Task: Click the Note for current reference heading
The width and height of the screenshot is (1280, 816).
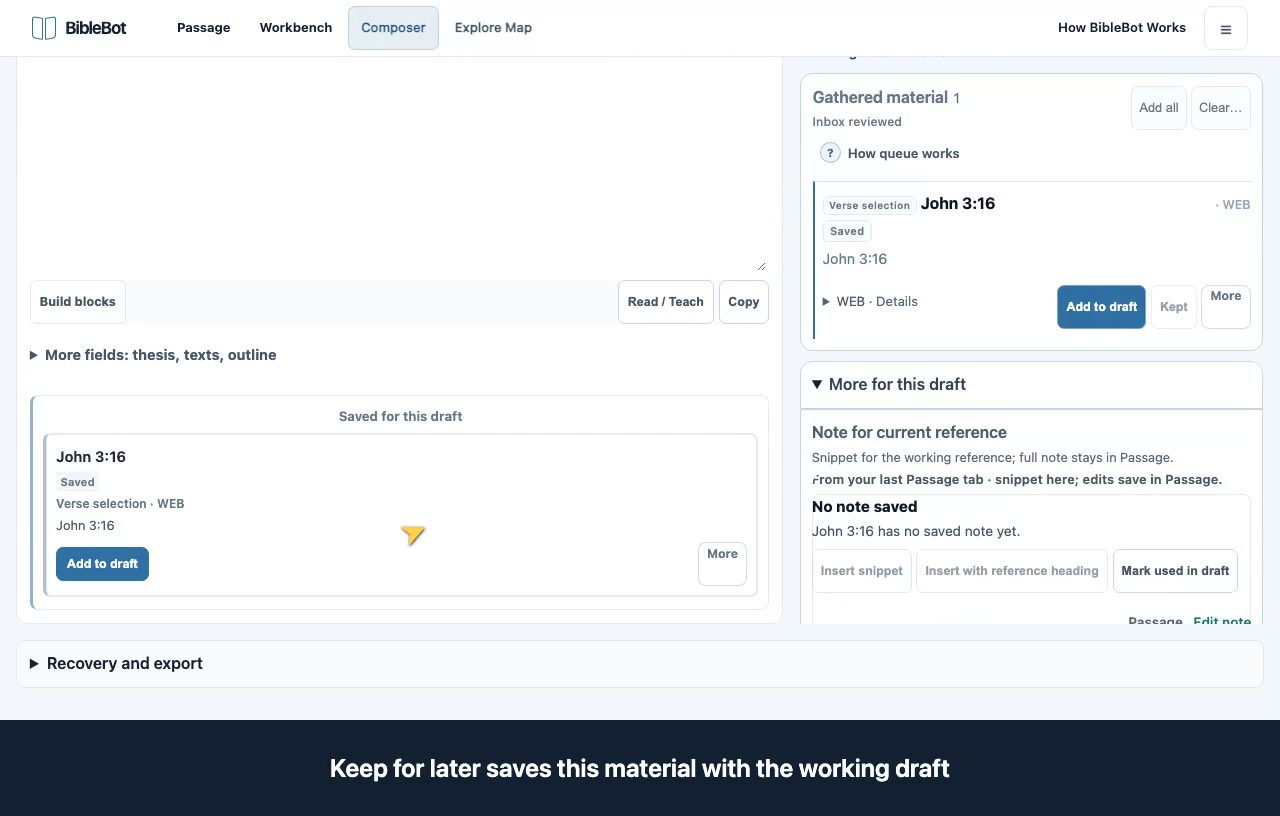Action: coord(909,433)
